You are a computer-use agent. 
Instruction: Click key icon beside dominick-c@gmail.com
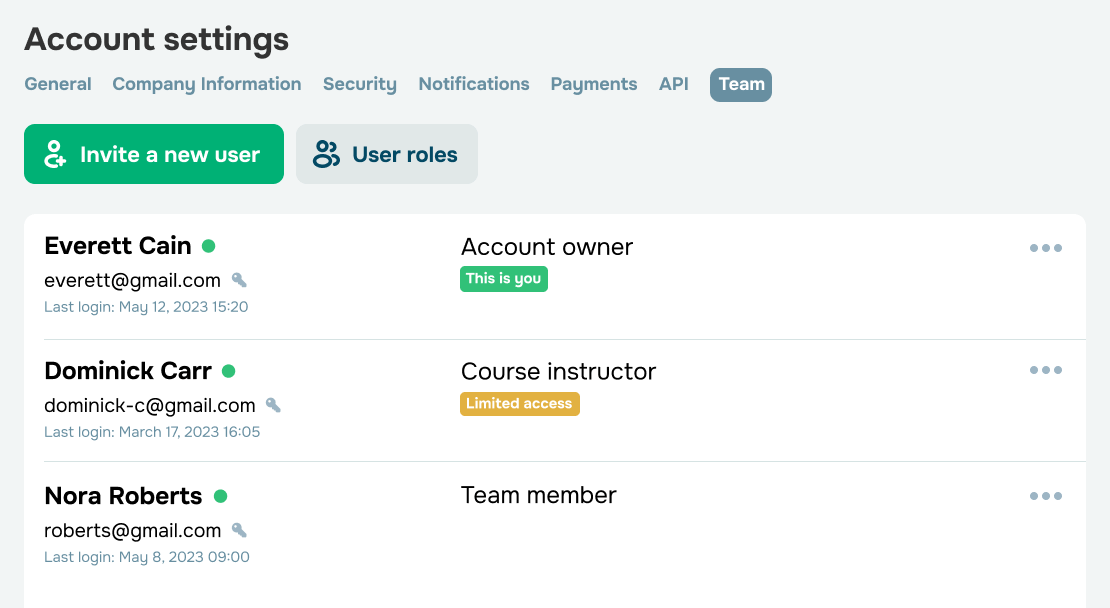273,405
